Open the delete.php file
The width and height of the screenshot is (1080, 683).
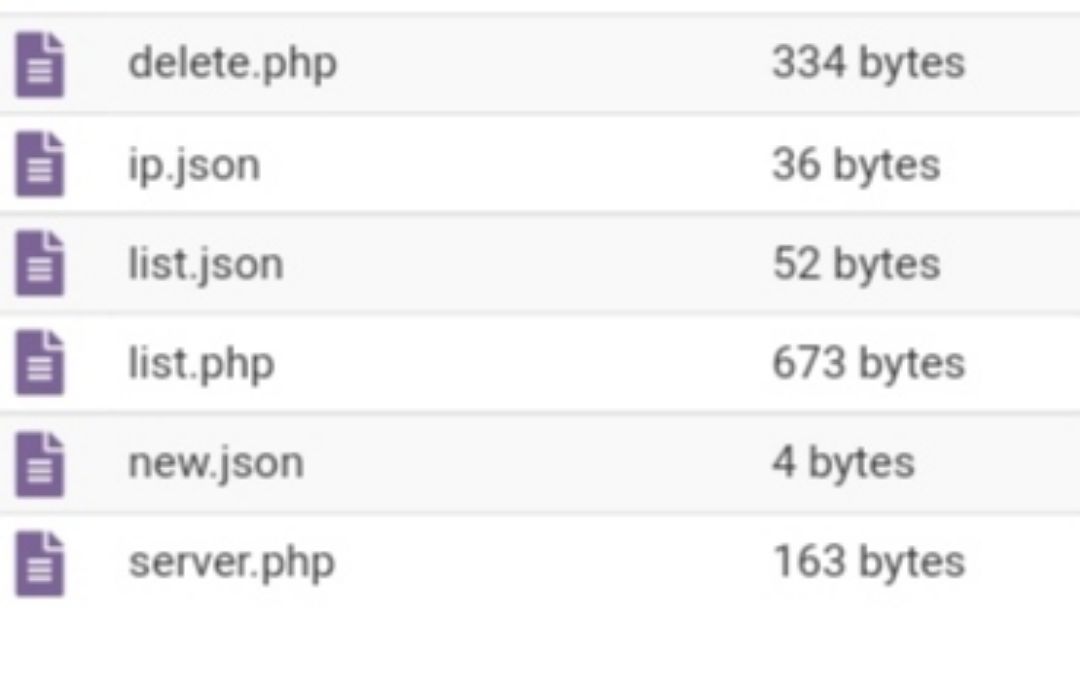(x=232, y=64)
